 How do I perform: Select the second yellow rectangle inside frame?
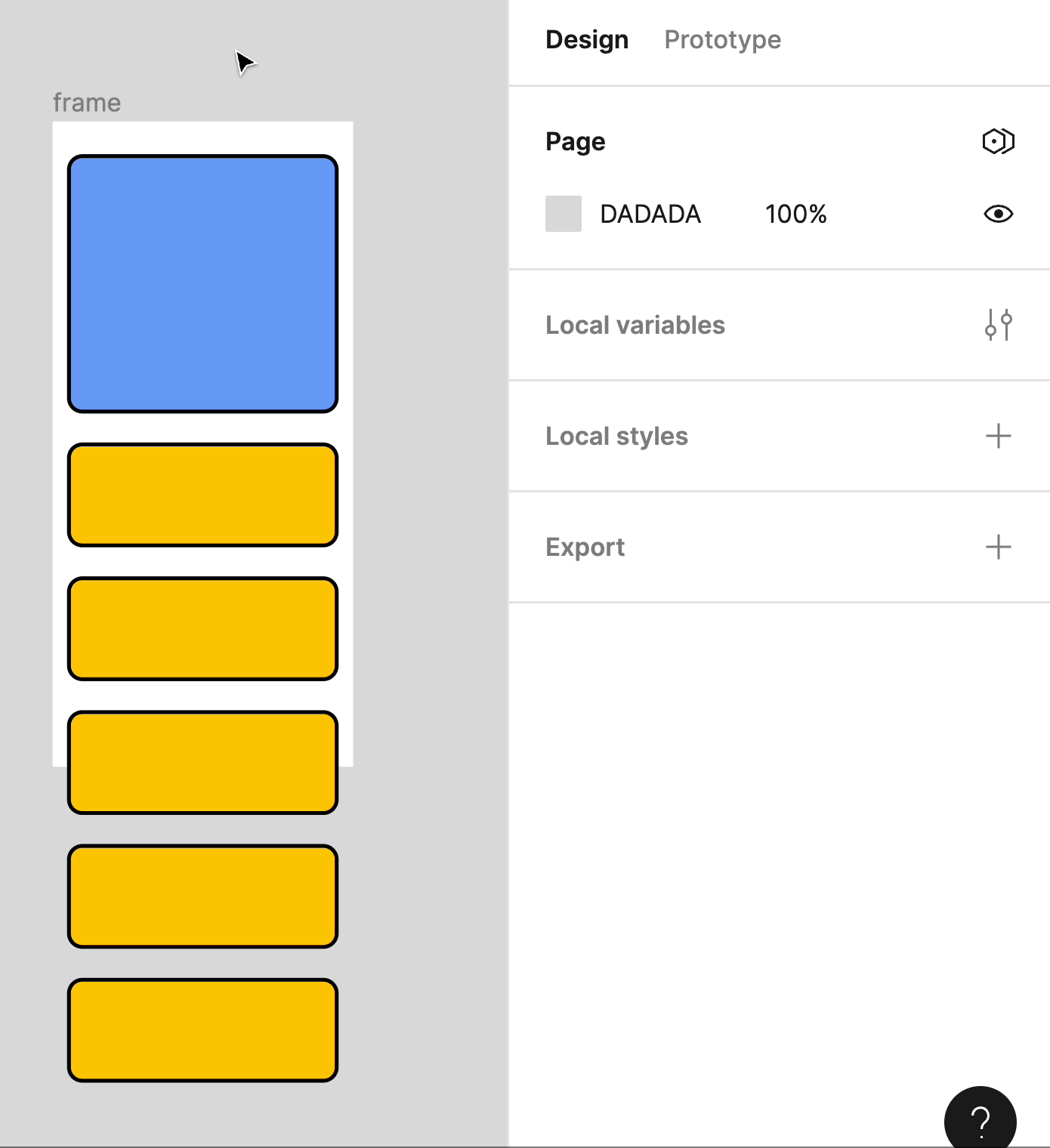202,628
